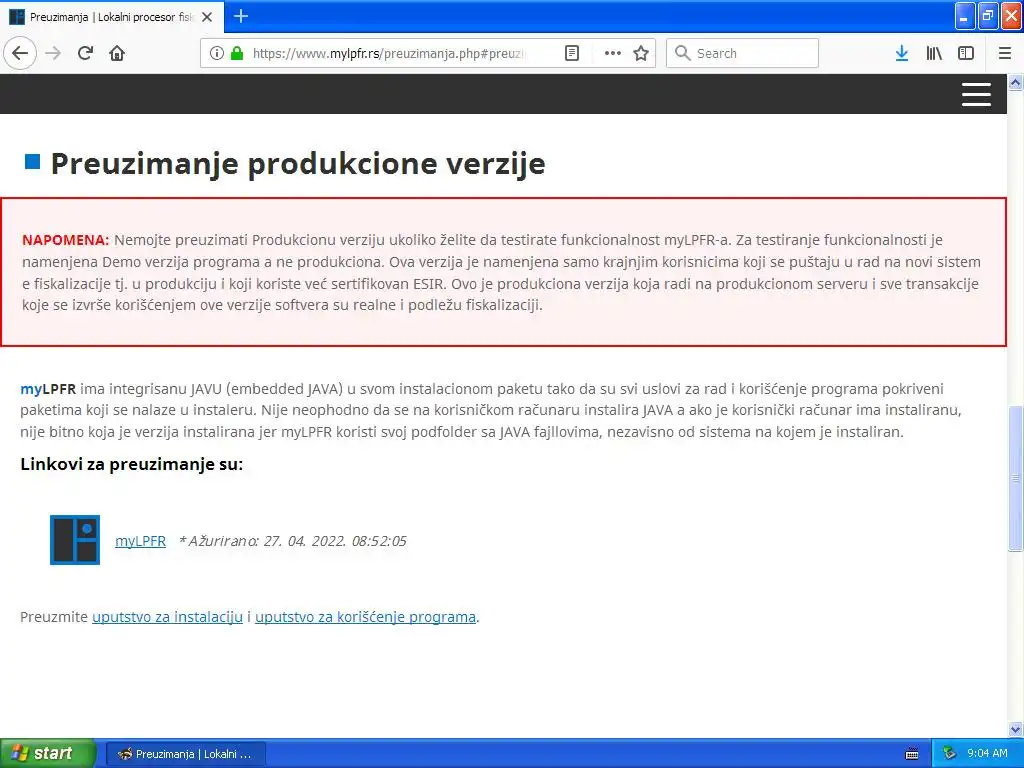Viewport: 1024px width, 768px height.
Task: Open page actions three-dot menu
Action: 613,53
